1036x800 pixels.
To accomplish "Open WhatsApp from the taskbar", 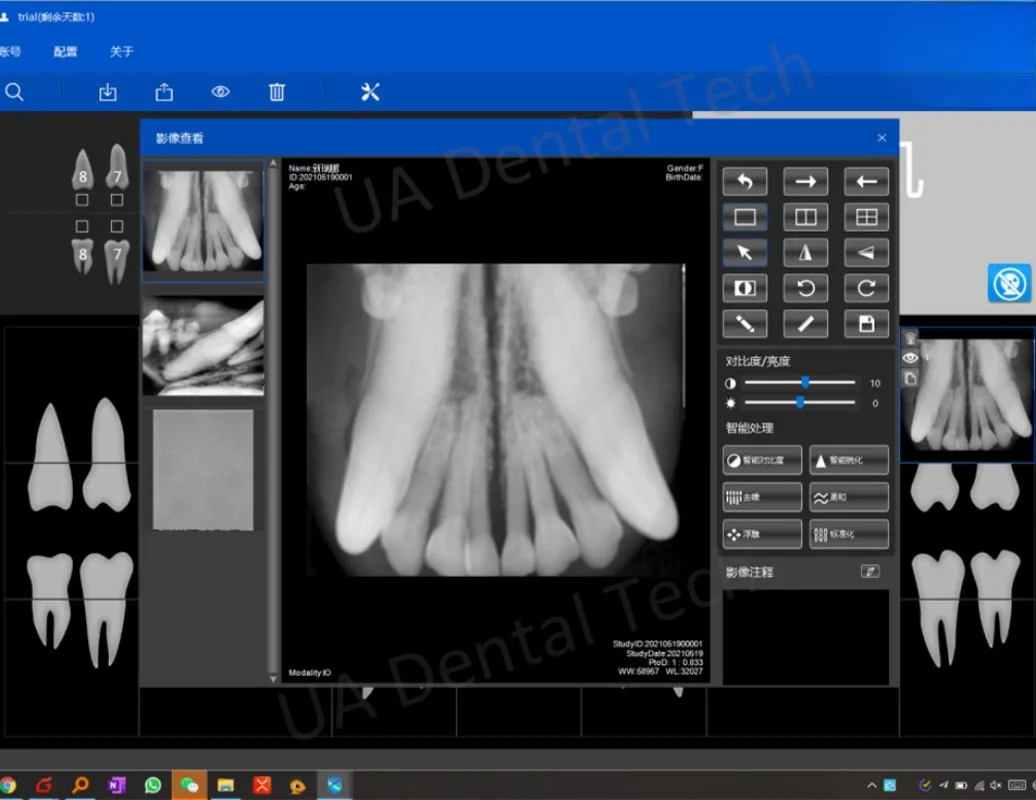I will coord(153,785).
